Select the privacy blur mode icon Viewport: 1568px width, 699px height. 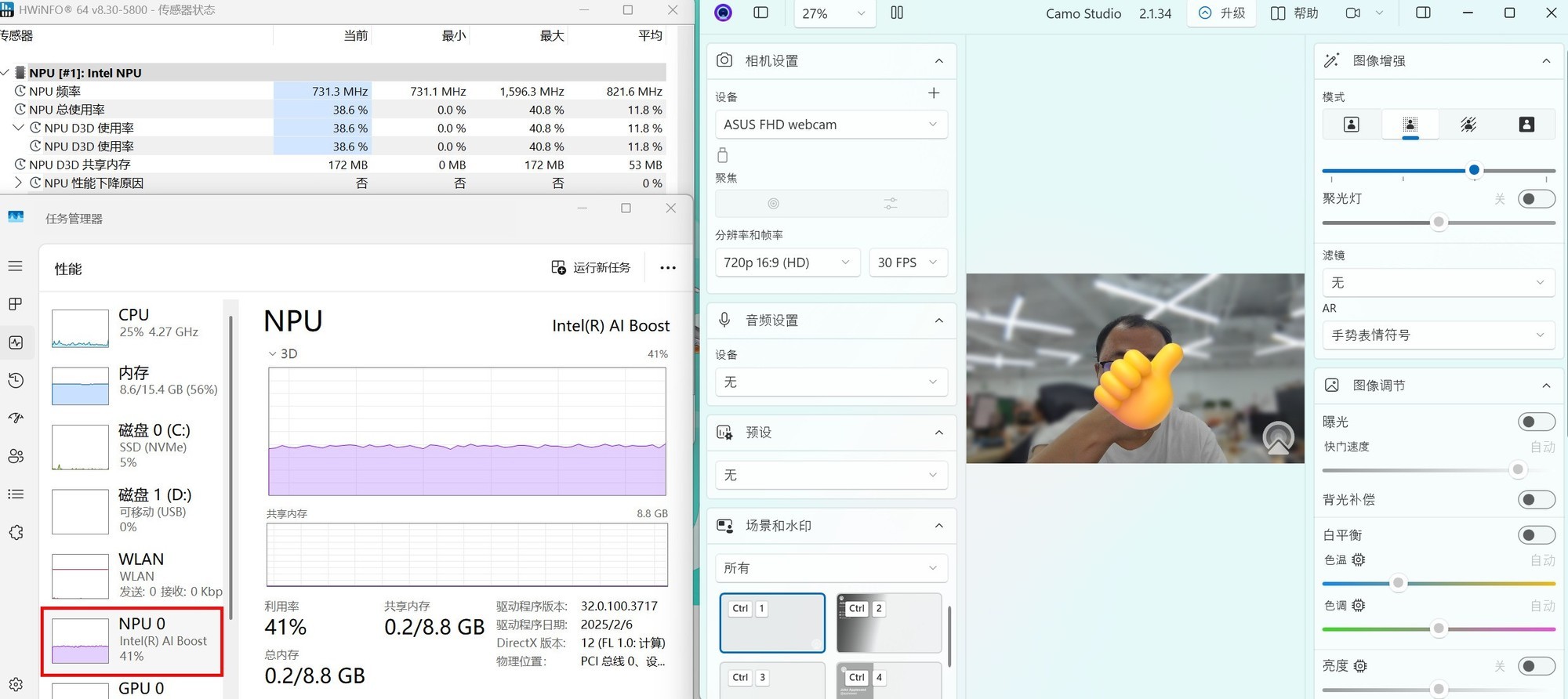[x=1468, y=125]
